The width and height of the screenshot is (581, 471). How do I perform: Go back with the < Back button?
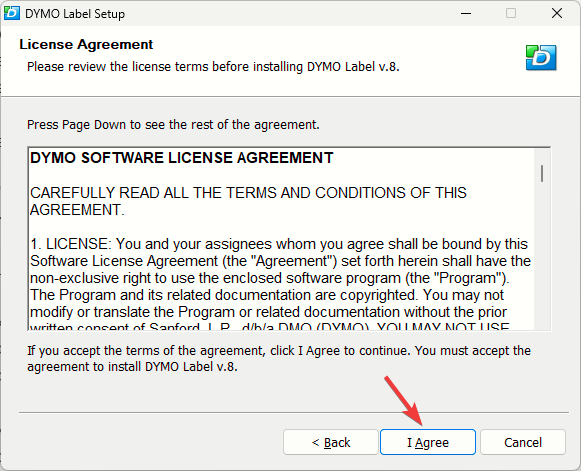pyautogui.click(x=331, y=442)
